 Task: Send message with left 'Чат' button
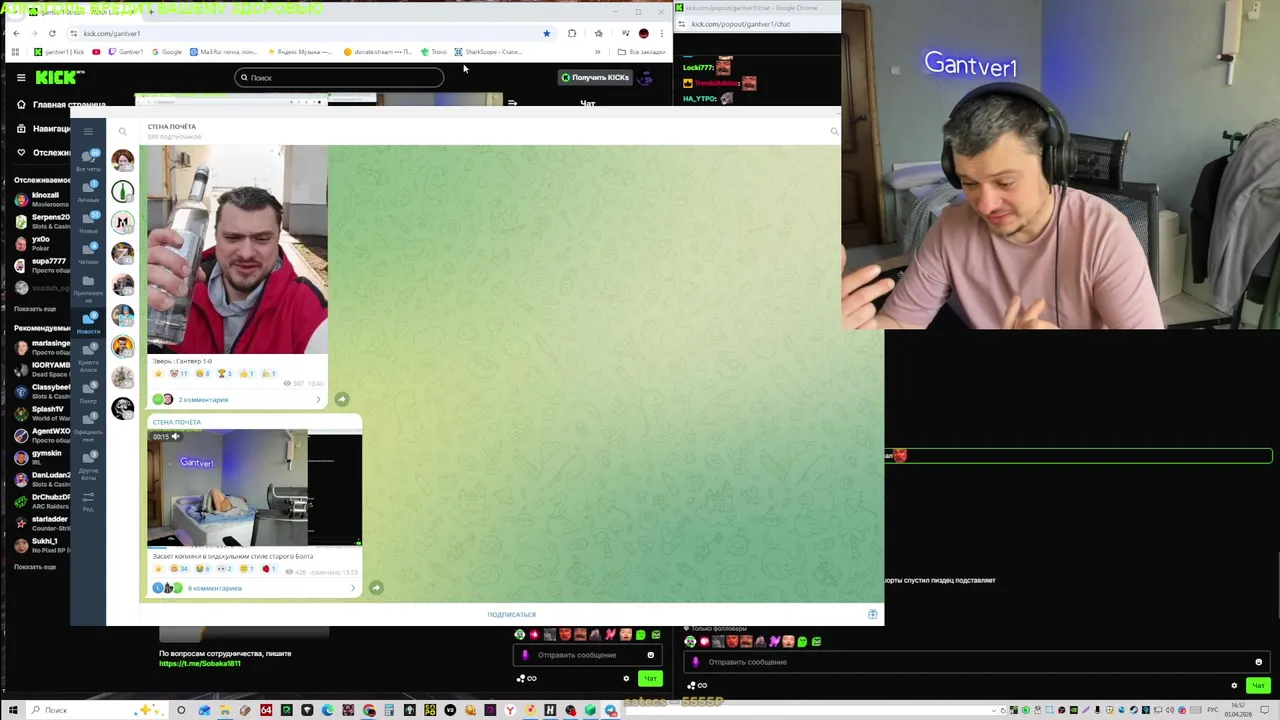click(650, 678)
